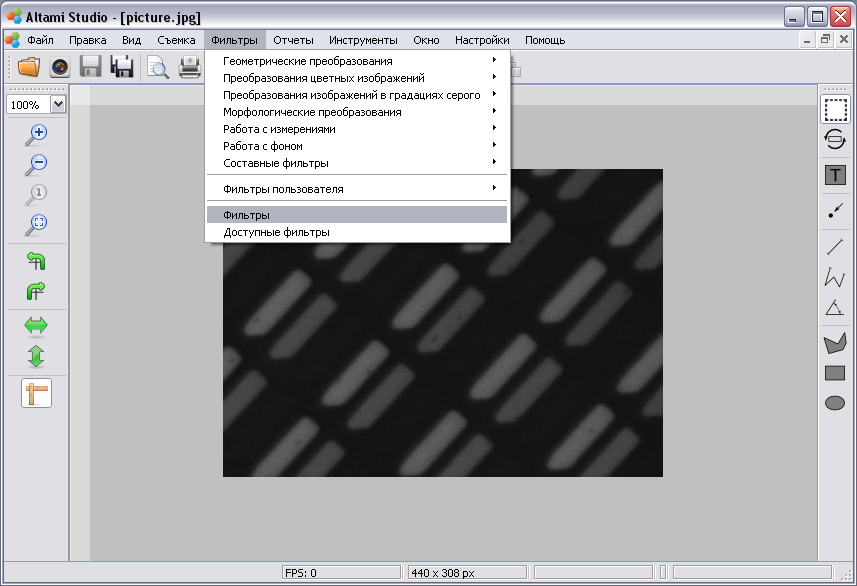The image size is (857, 586).
Task: Open the Правка menu
Action: pyautogui.click(x=87, y=40)
